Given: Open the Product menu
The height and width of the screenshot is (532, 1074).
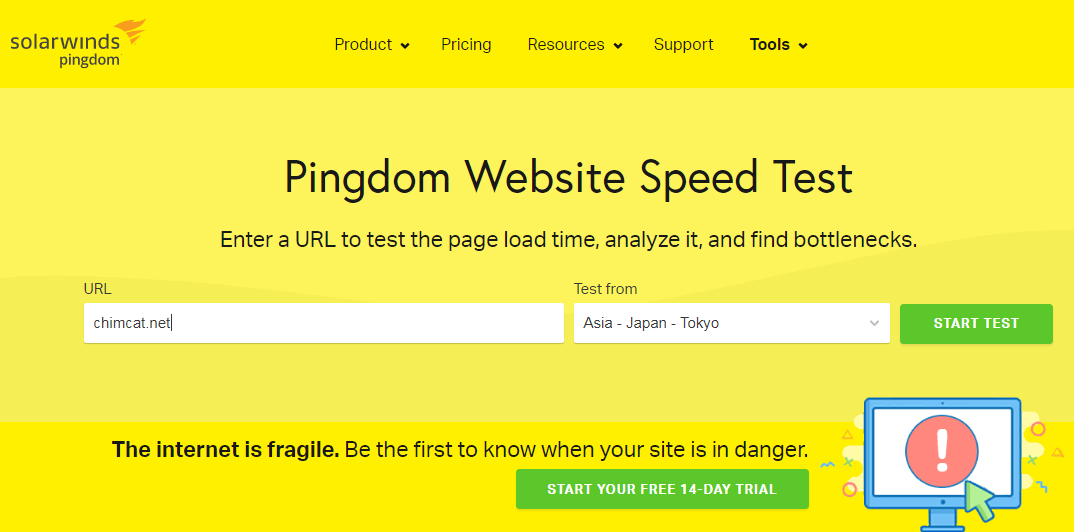Looking at the screenshot, I should point(371,45).
